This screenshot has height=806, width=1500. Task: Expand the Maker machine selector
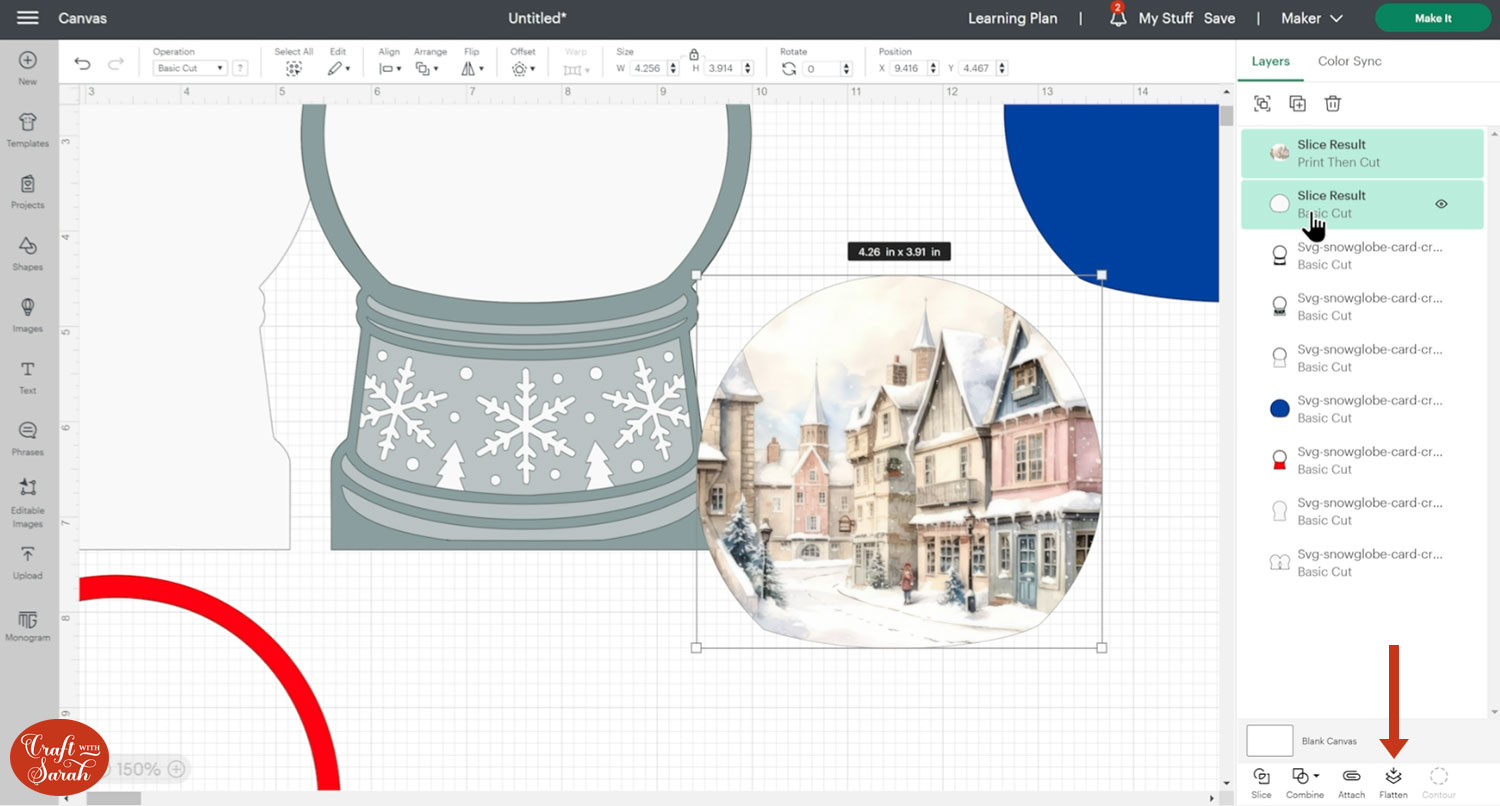tap(1314, 18)
